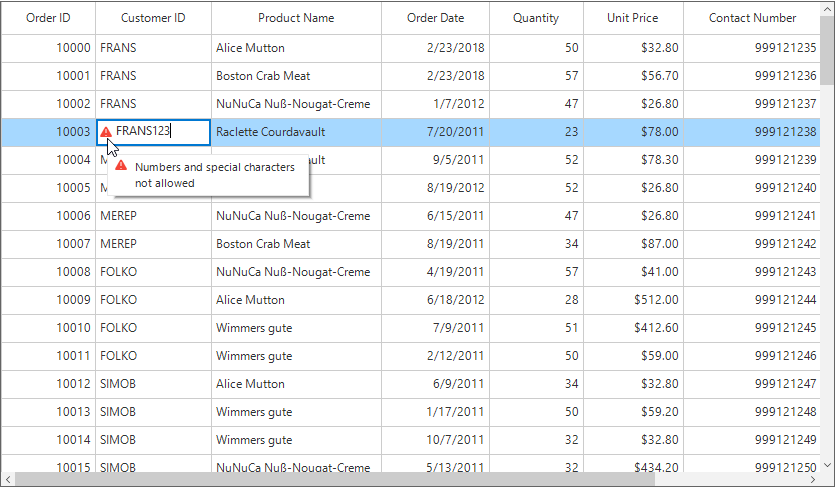Click Boston Crab Meat in row 10007

[296, 244]
